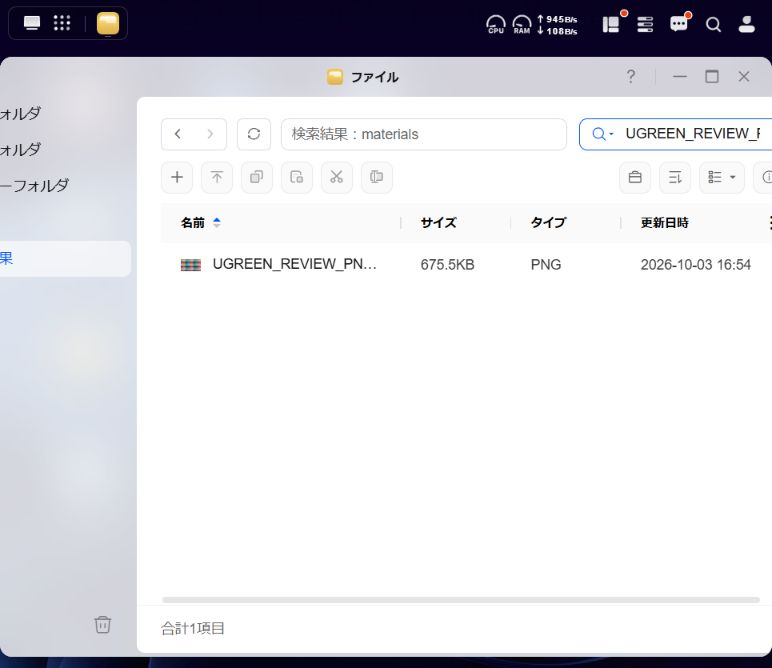The width and height of the screenshot is (772, 668).
Task: Open the app launcher grid
Action: pyautogui.click(x=62, y=23)
